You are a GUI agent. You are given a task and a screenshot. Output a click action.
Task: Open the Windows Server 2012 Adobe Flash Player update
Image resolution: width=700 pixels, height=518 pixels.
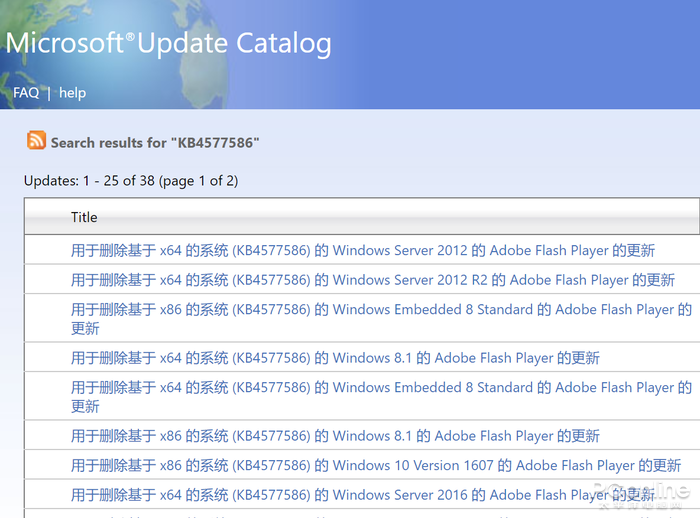tap(363, 250)
